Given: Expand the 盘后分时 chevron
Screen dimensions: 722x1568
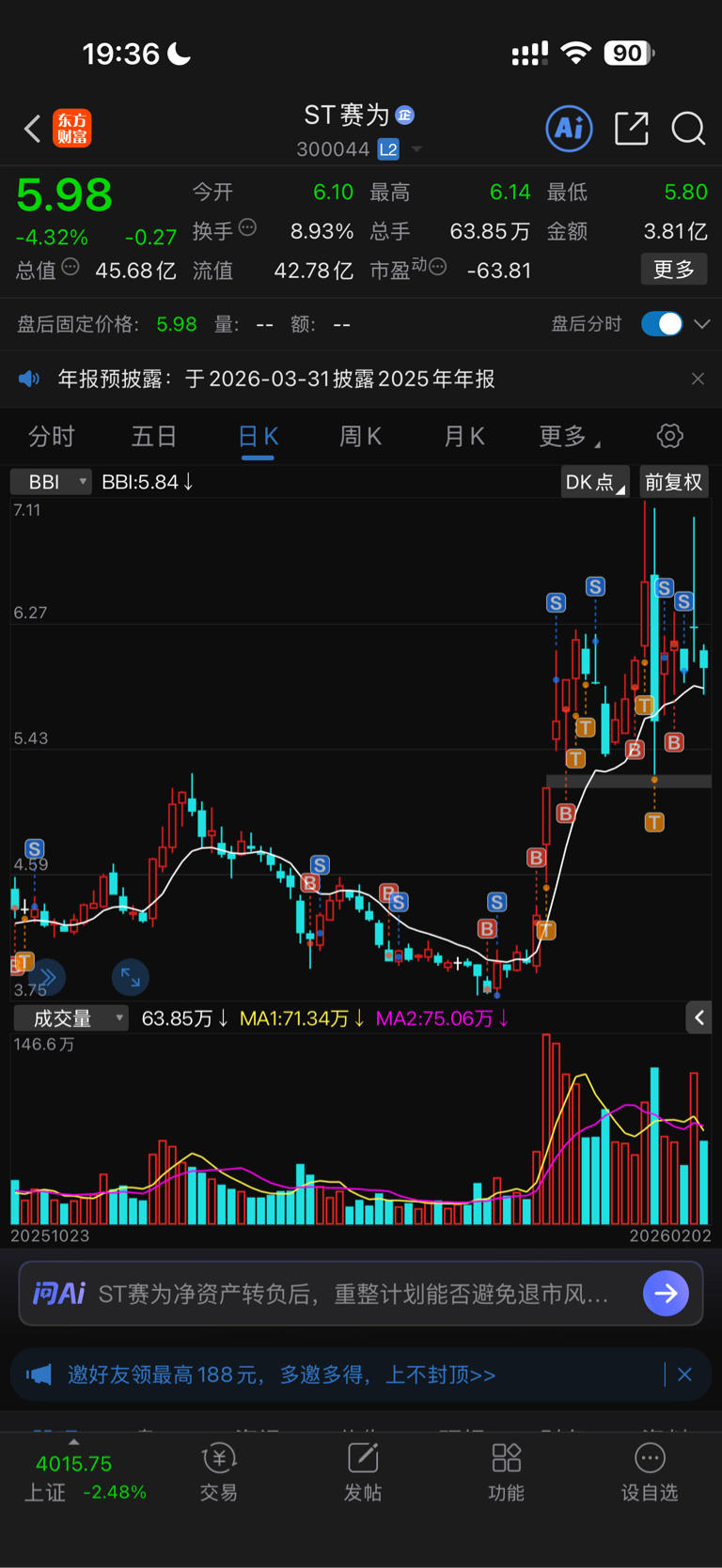Looking at the screenshot, I should pyautogui.click(x=702, y=324).
